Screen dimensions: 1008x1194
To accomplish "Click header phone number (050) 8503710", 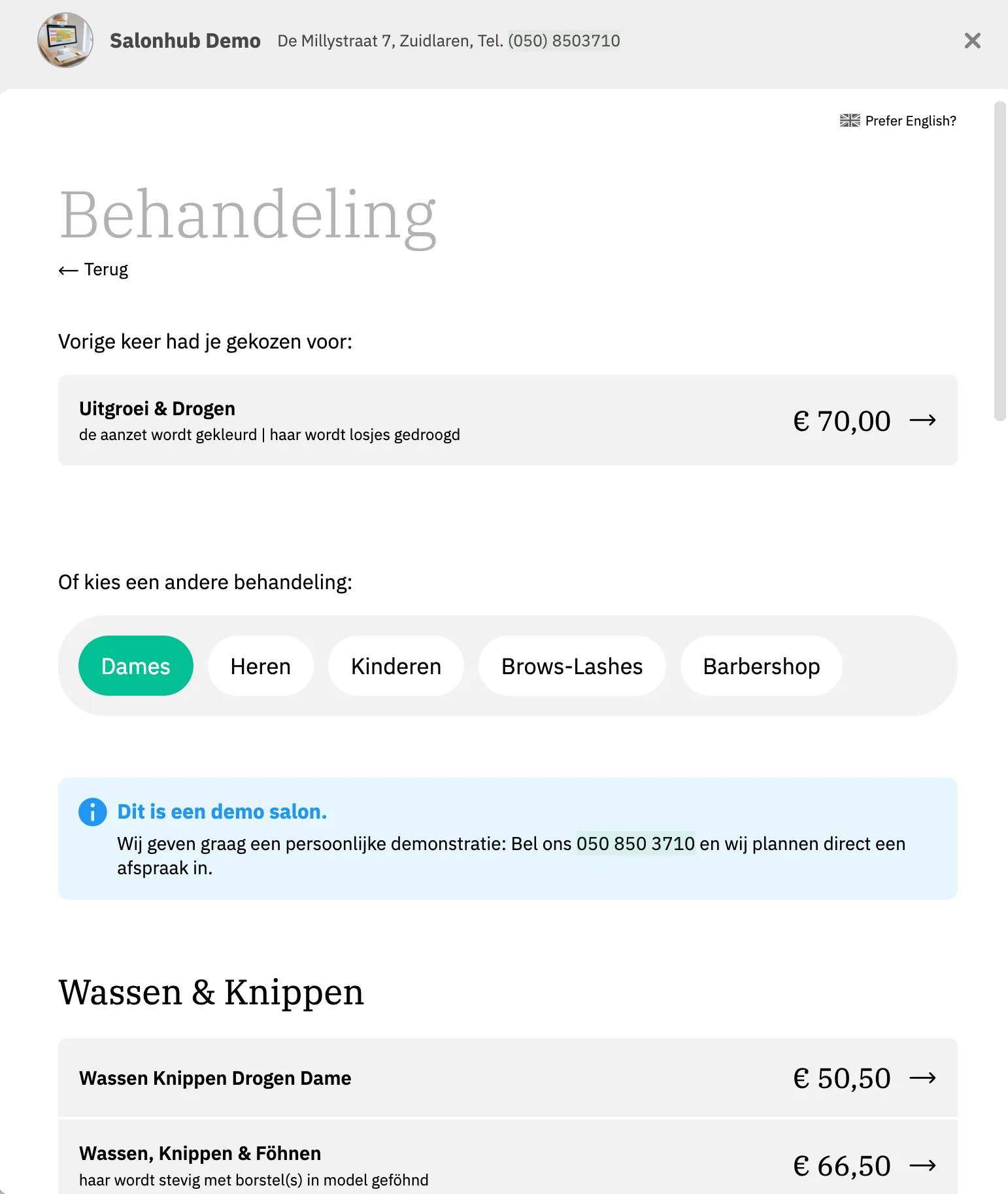I will coord(563,41).
